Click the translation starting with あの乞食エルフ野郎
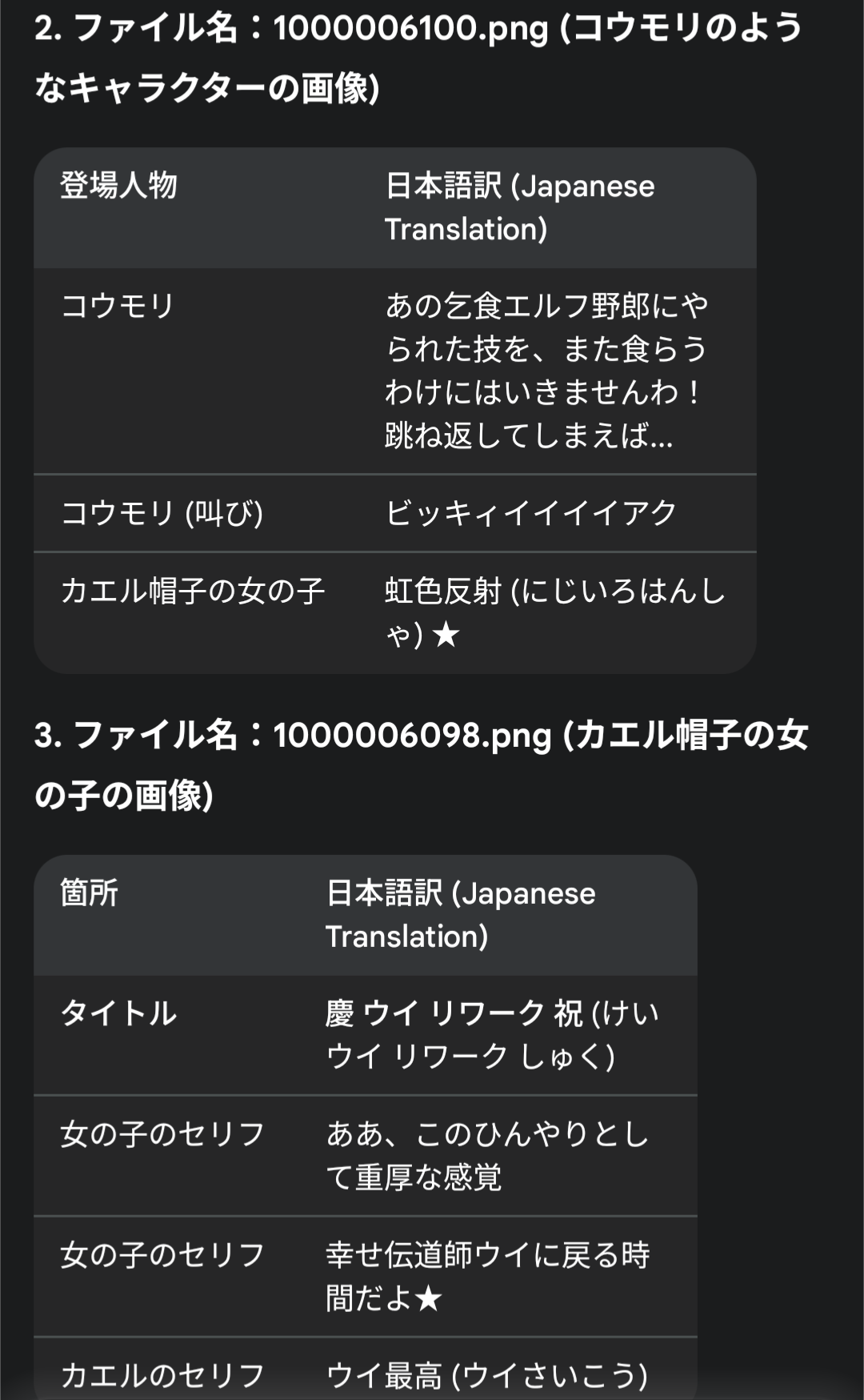This screenshot has height=1400, width=864. pos(546,371)
